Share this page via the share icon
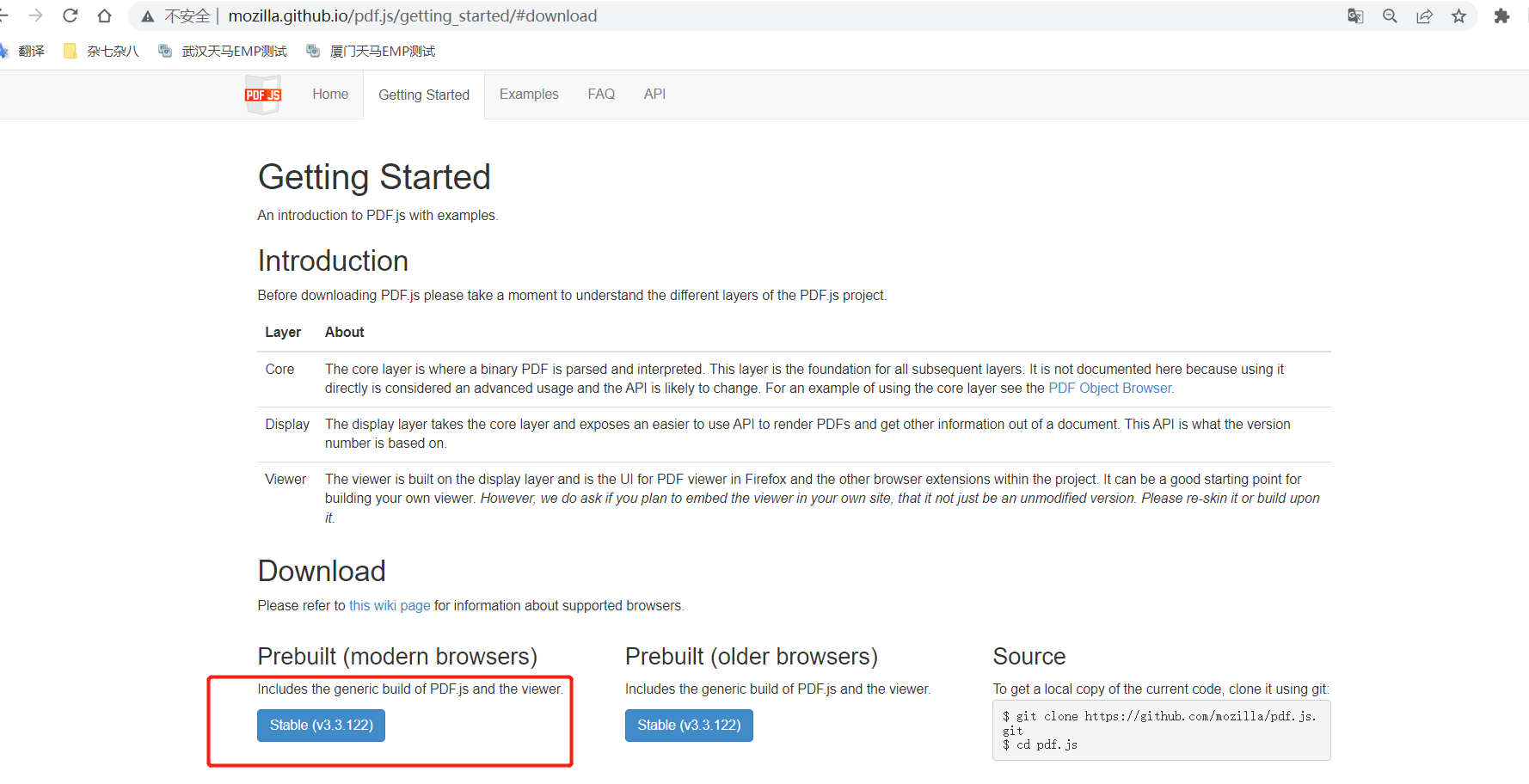The width and height of the screenshot is (1529, 784). [1425, 15]
